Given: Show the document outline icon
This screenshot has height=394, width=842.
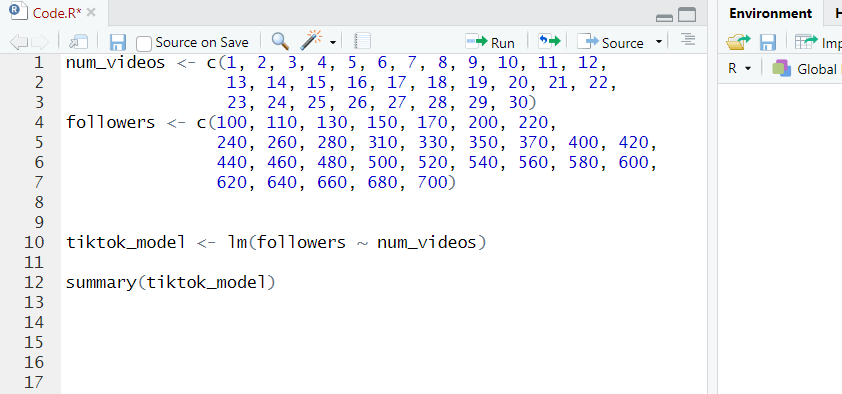Looking at the screenshot, I should pyautogui.click(x=687, y=40).
